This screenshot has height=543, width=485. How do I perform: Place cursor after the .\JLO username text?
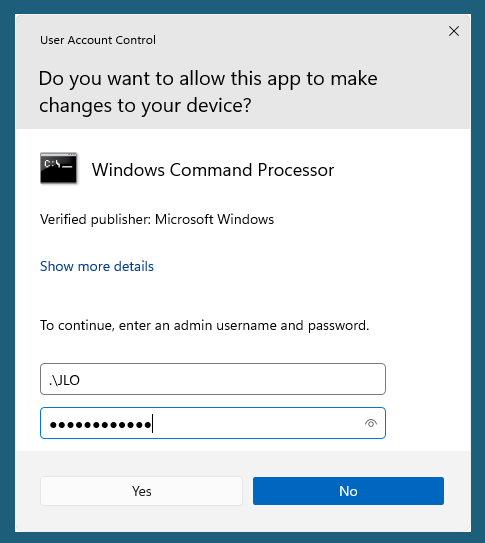pos(81,380)
